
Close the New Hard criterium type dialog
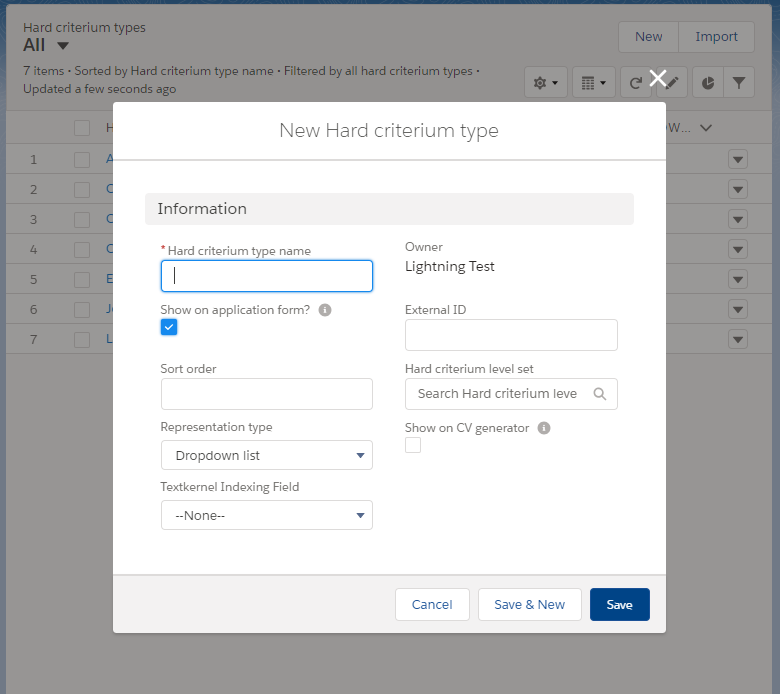tap(658, 79)
